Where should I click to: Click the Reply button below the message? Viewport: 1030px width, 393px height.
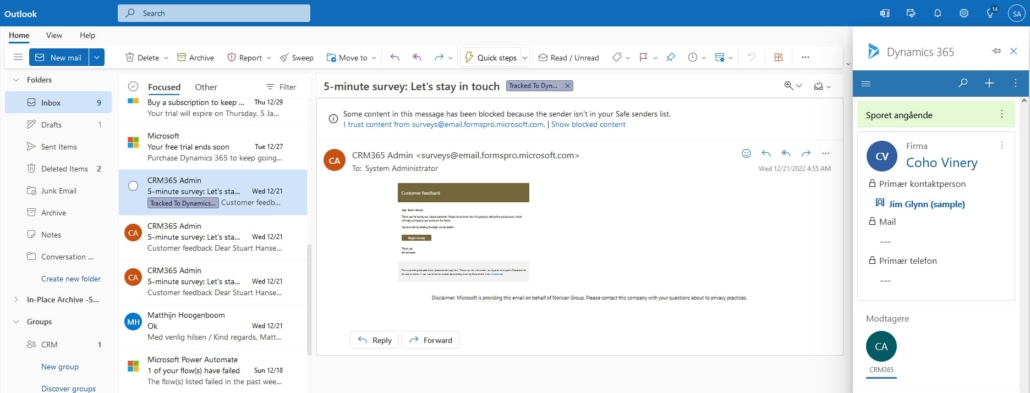(374, 340)
